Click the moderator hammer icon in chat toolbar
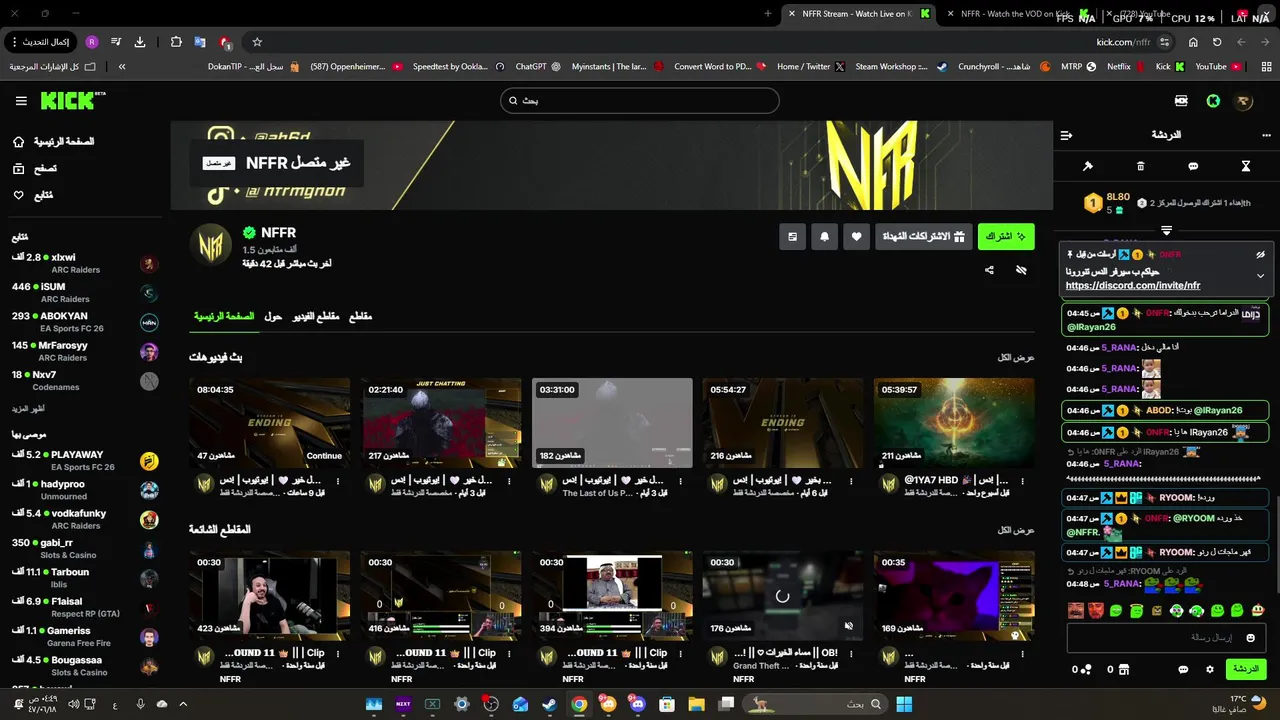 point(1088,166)
